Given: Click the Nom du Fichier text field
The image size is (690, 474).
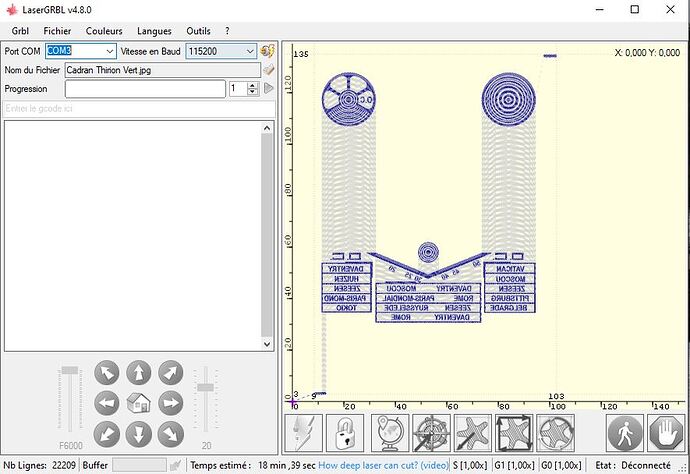Looking at the screenshot, I should pyautogui.click(x=163, y=70).
